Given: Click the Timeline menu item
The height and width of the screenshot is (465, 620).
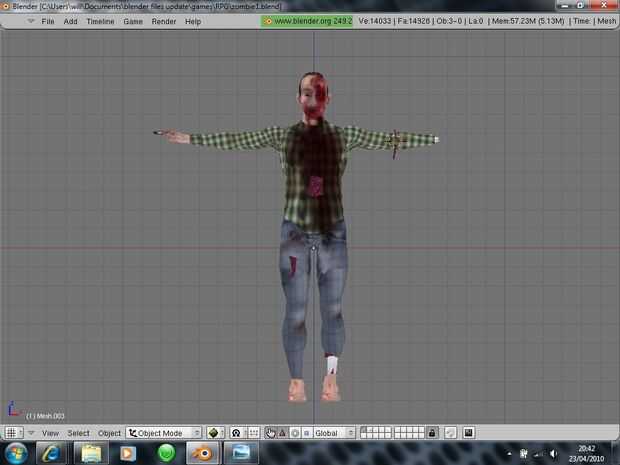Looking at the screenshot, I should [100, 21].
